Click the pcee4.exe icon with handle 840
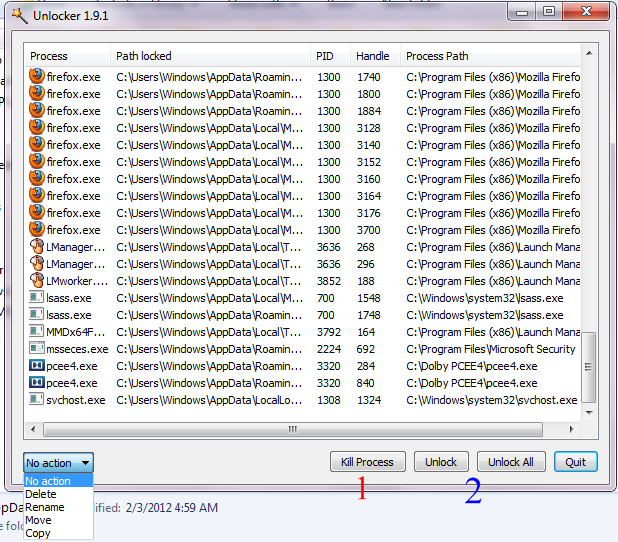The width and height of the screenshot is (618, 542). pos(37,382)
